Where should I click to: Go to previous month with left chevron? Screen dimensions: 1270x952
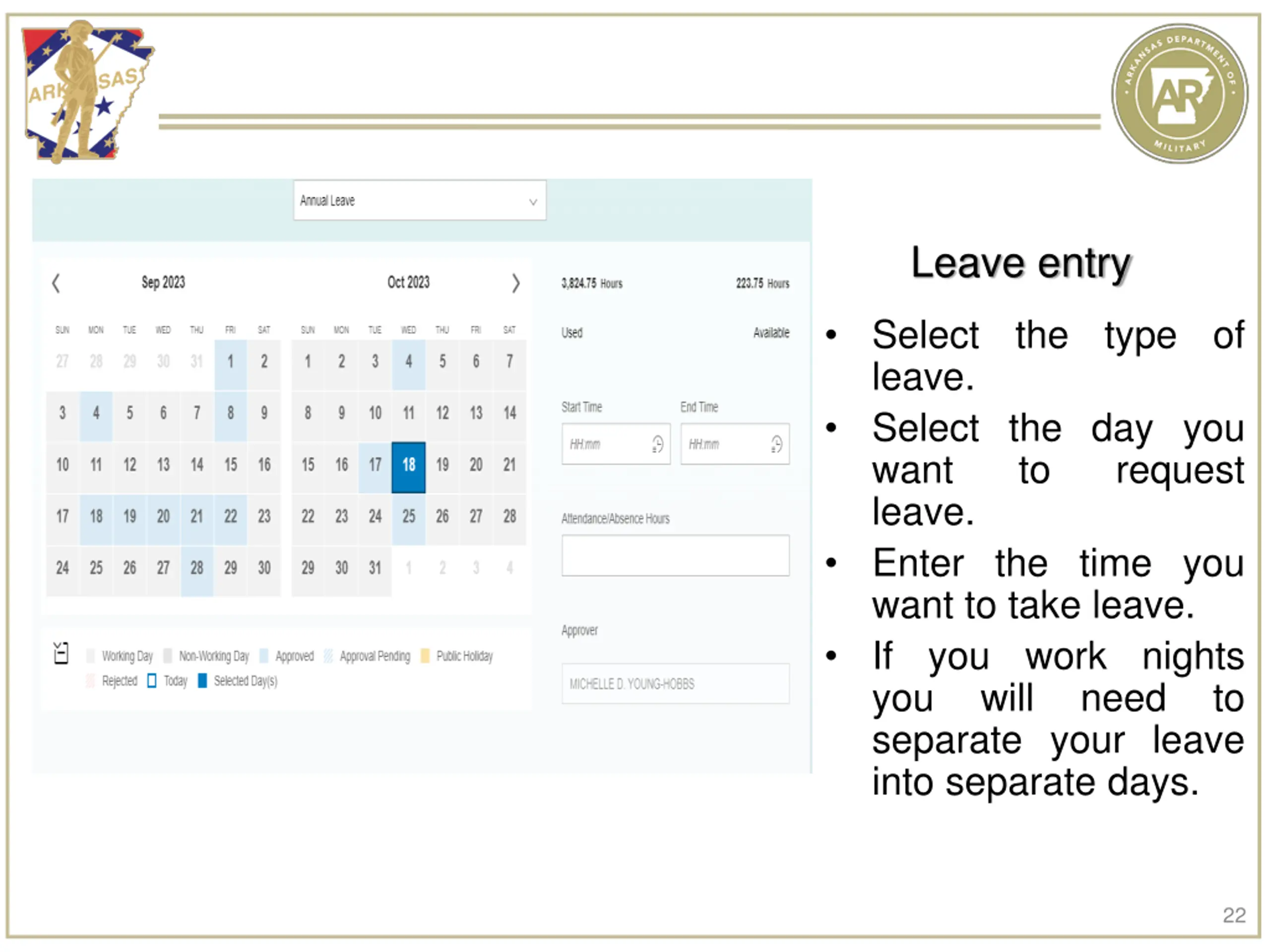click(56, 283)
